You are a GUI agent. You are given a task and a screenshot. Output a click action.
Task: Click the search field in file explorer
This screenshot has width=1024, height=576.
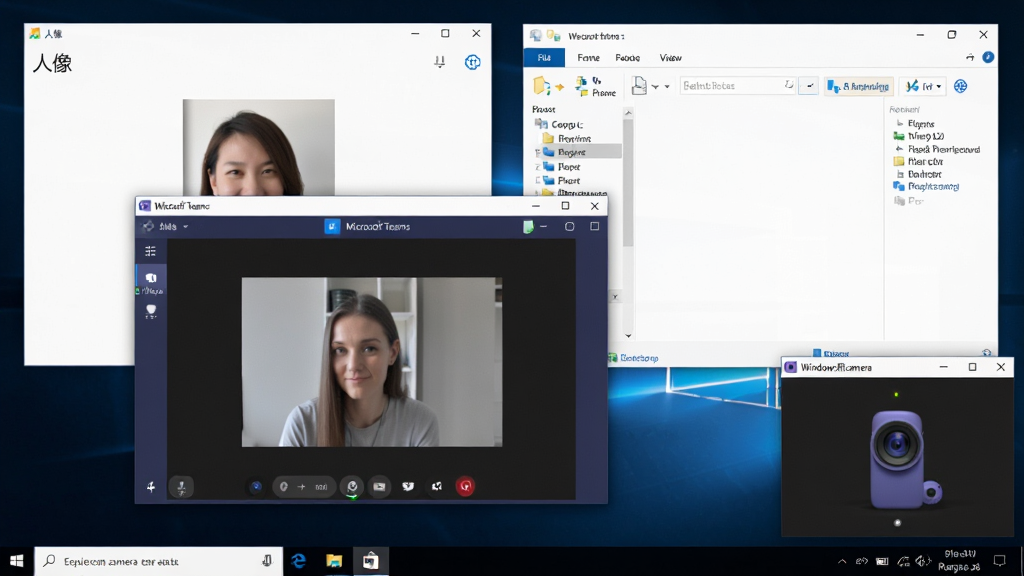coord(737,86)
